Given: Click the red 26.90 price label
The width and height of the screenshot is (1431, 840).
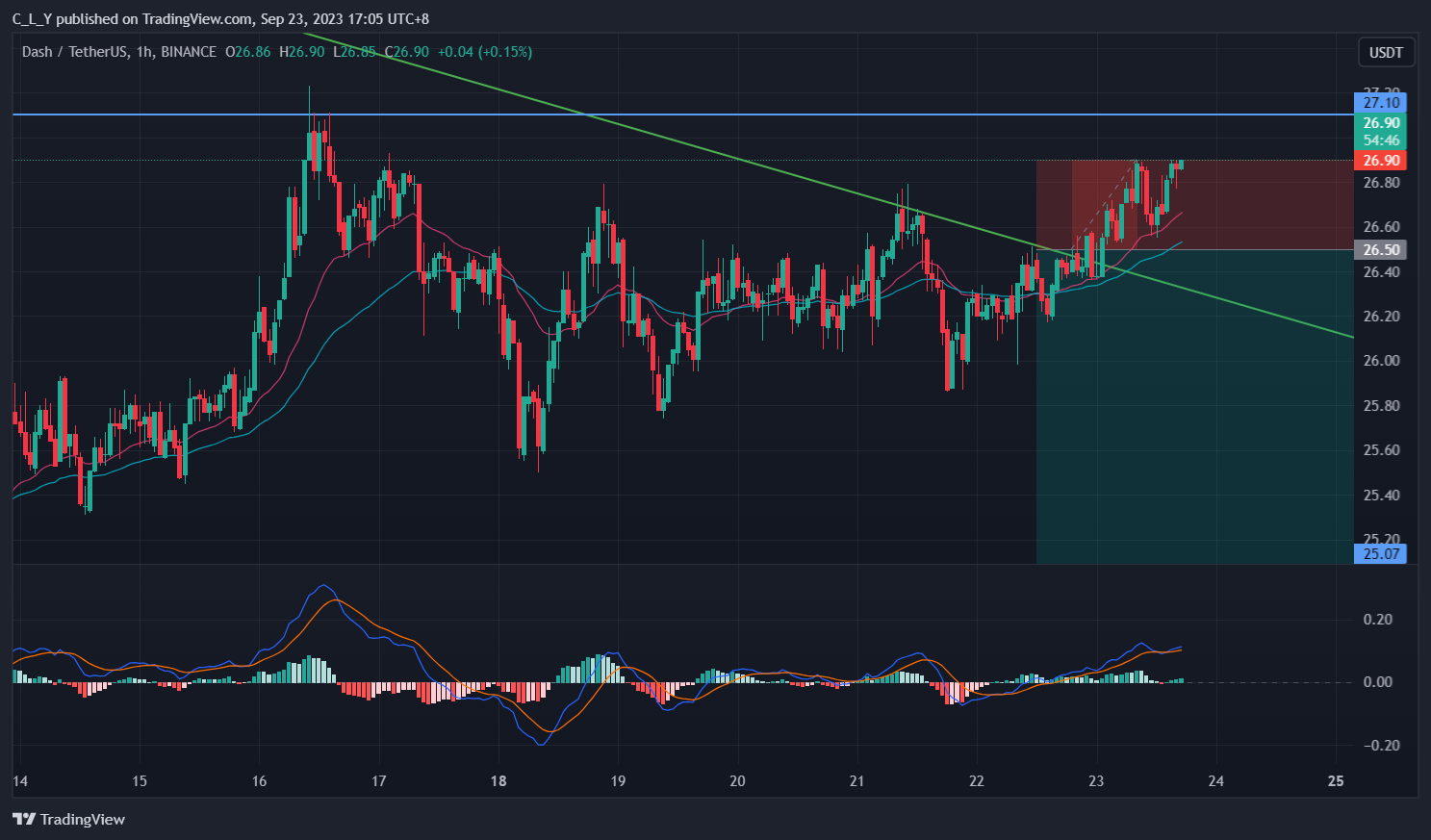Looking at the screenshot, I should tap(1381, 160).
